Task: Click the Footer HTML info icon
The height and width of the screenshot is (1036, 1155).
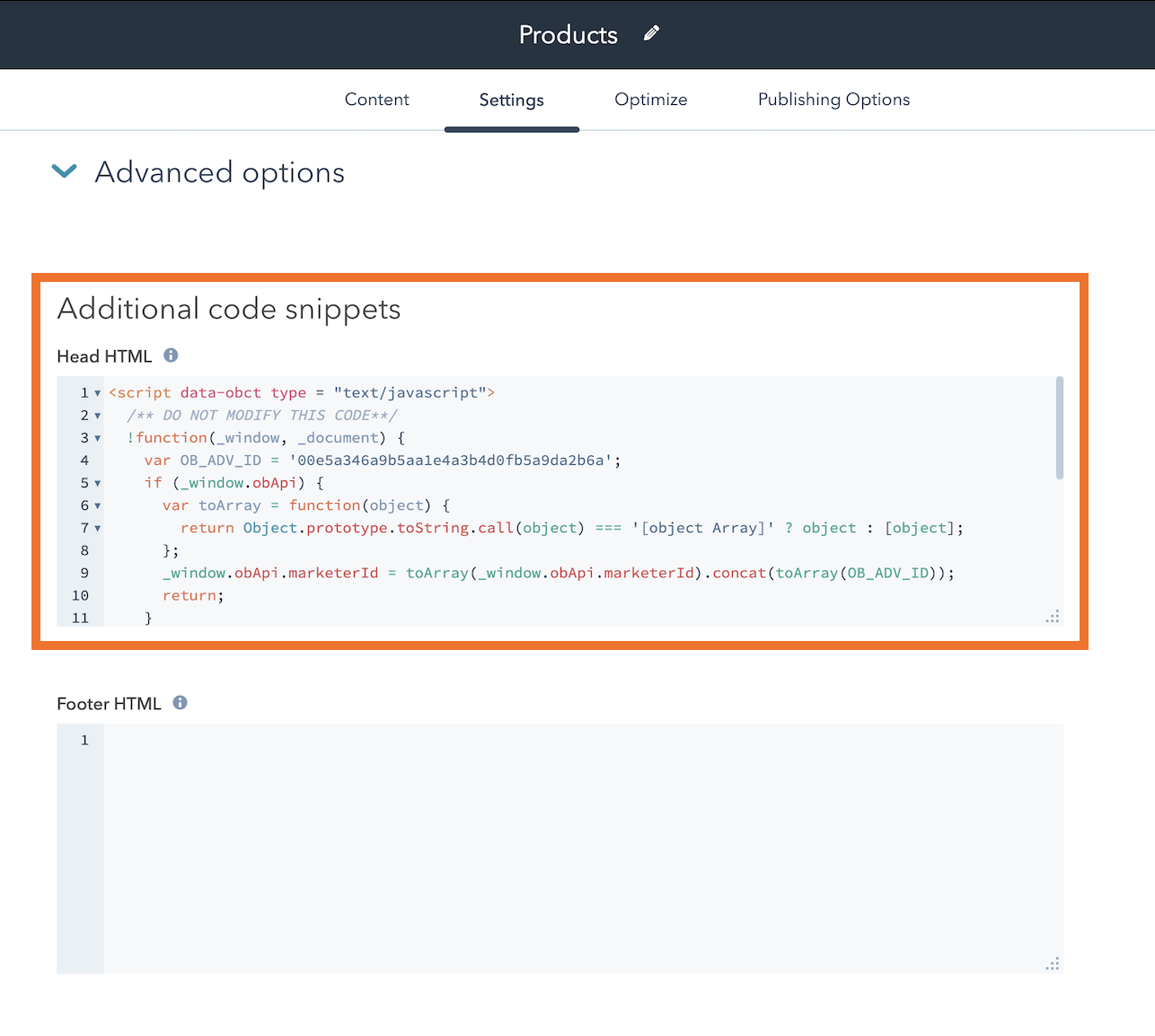Action: [x=180, y=703]
